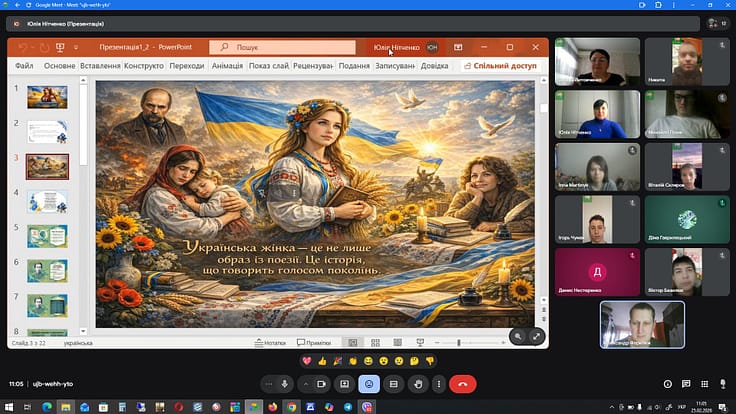The image size is (736, 414).
Task: Select slide 5 thumbnail in panel
Action: click(46, 235)
